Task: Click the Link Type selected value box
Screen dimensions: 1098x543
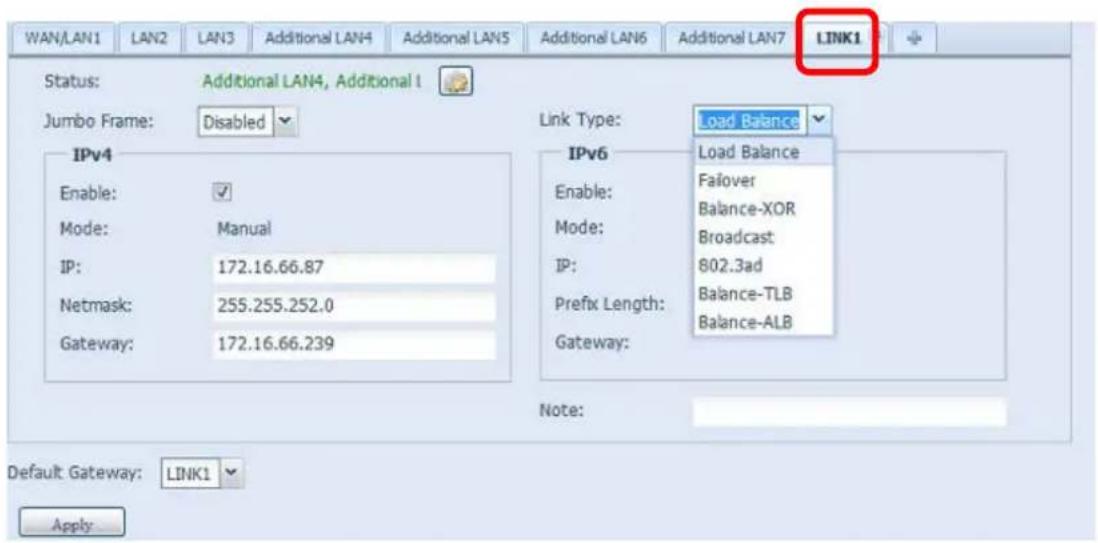Action: (x=751, y=121)
